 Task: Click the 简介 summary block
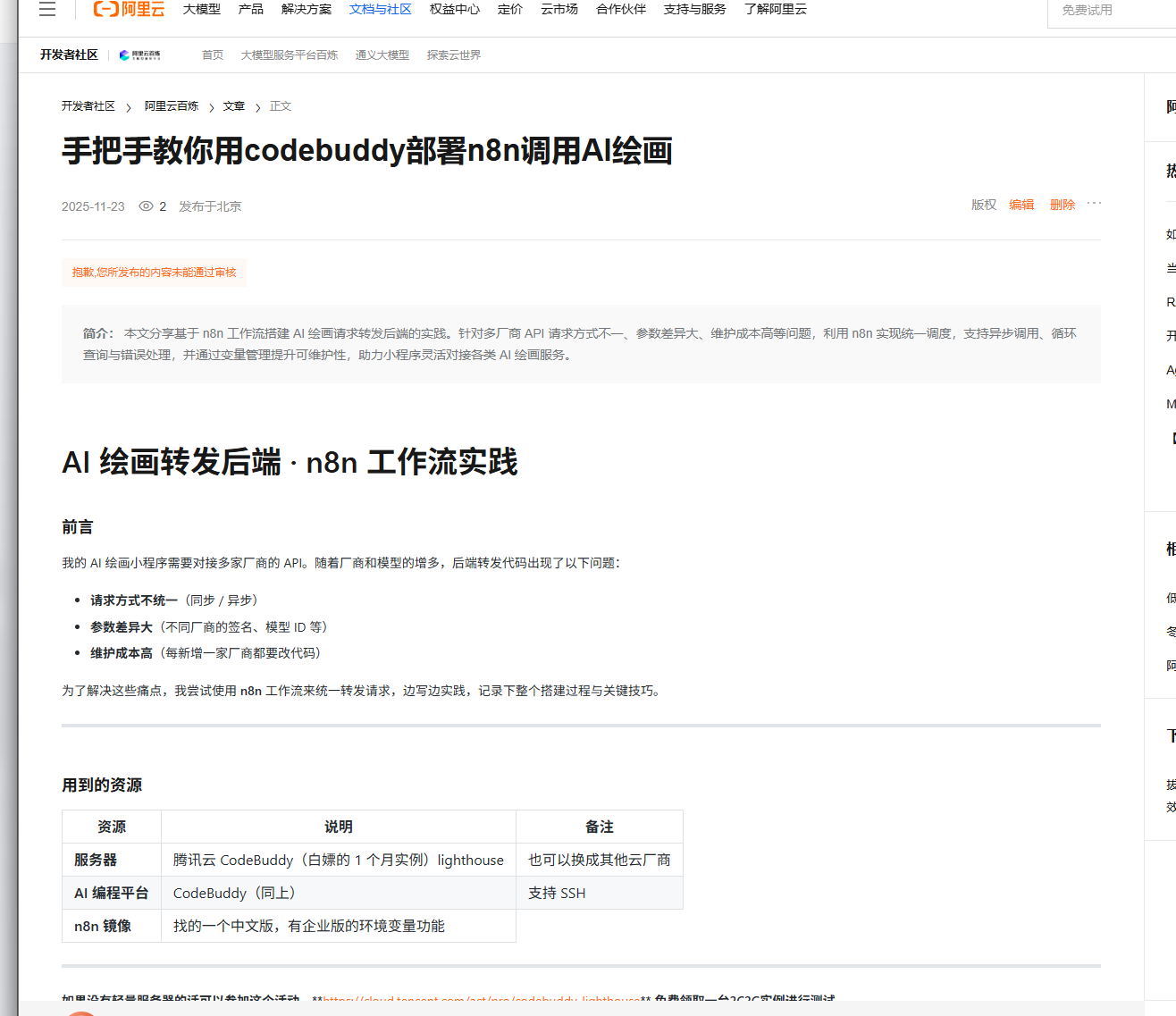click(x=581, y=344)
